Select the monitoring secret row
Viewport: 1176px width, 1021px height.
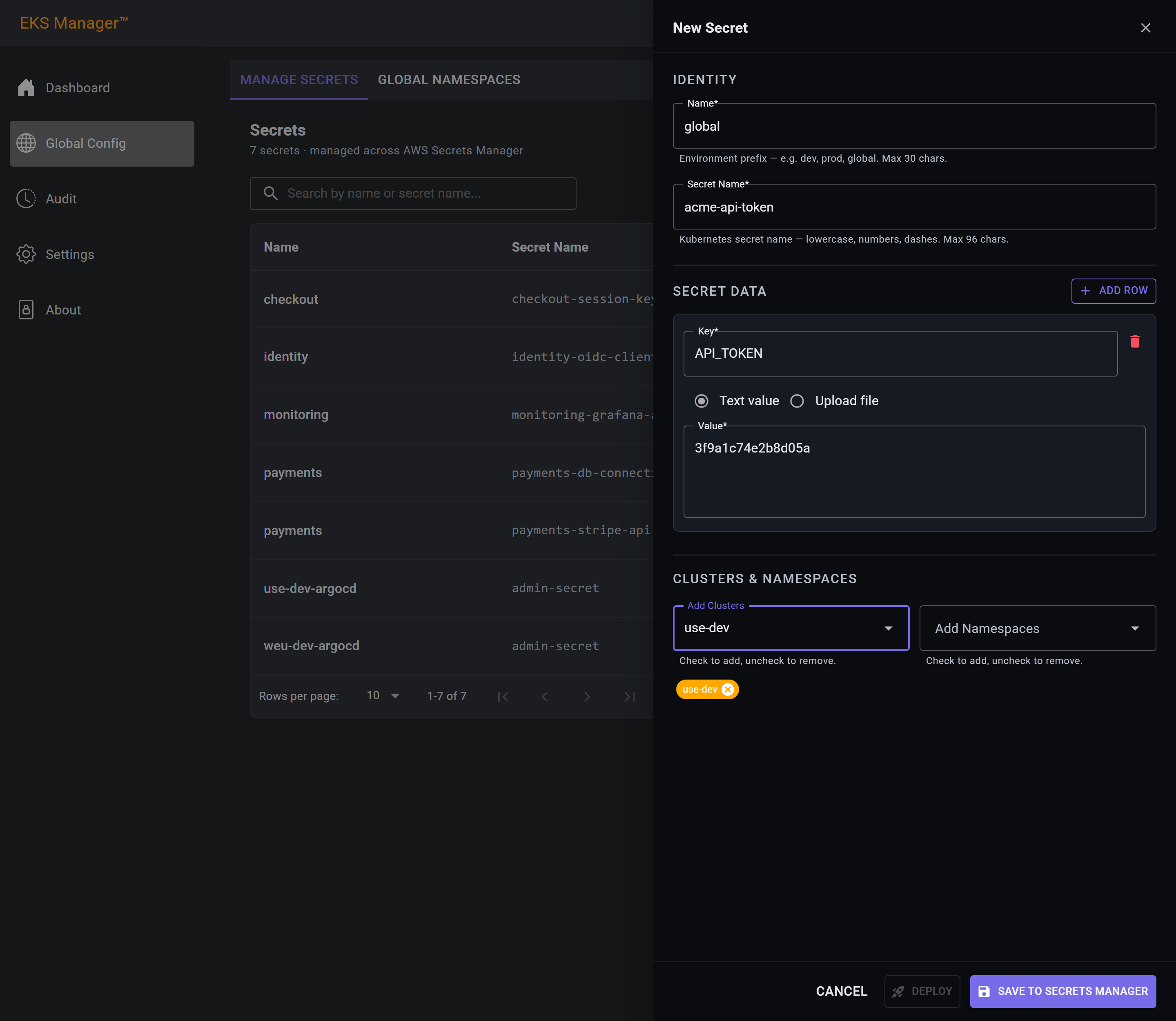(x=452, y=415)
